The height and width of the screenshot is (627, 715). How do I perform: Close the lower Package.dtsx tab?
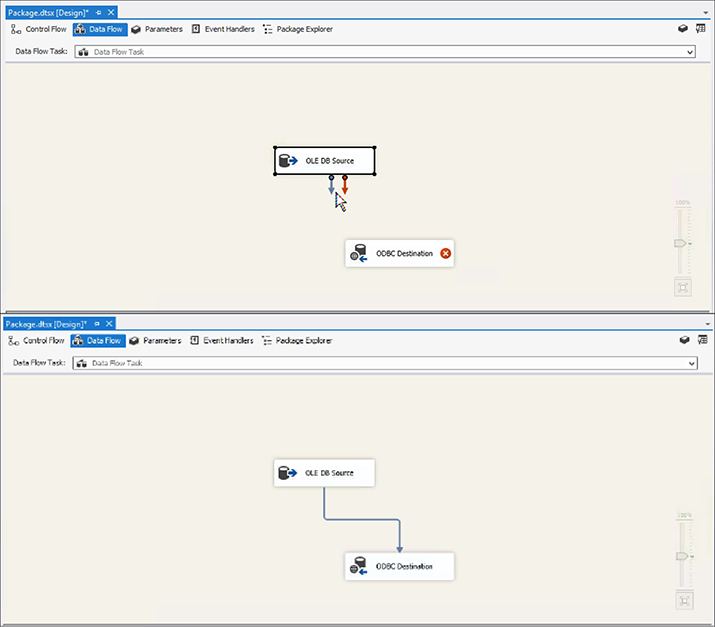(x=109, y=324)
